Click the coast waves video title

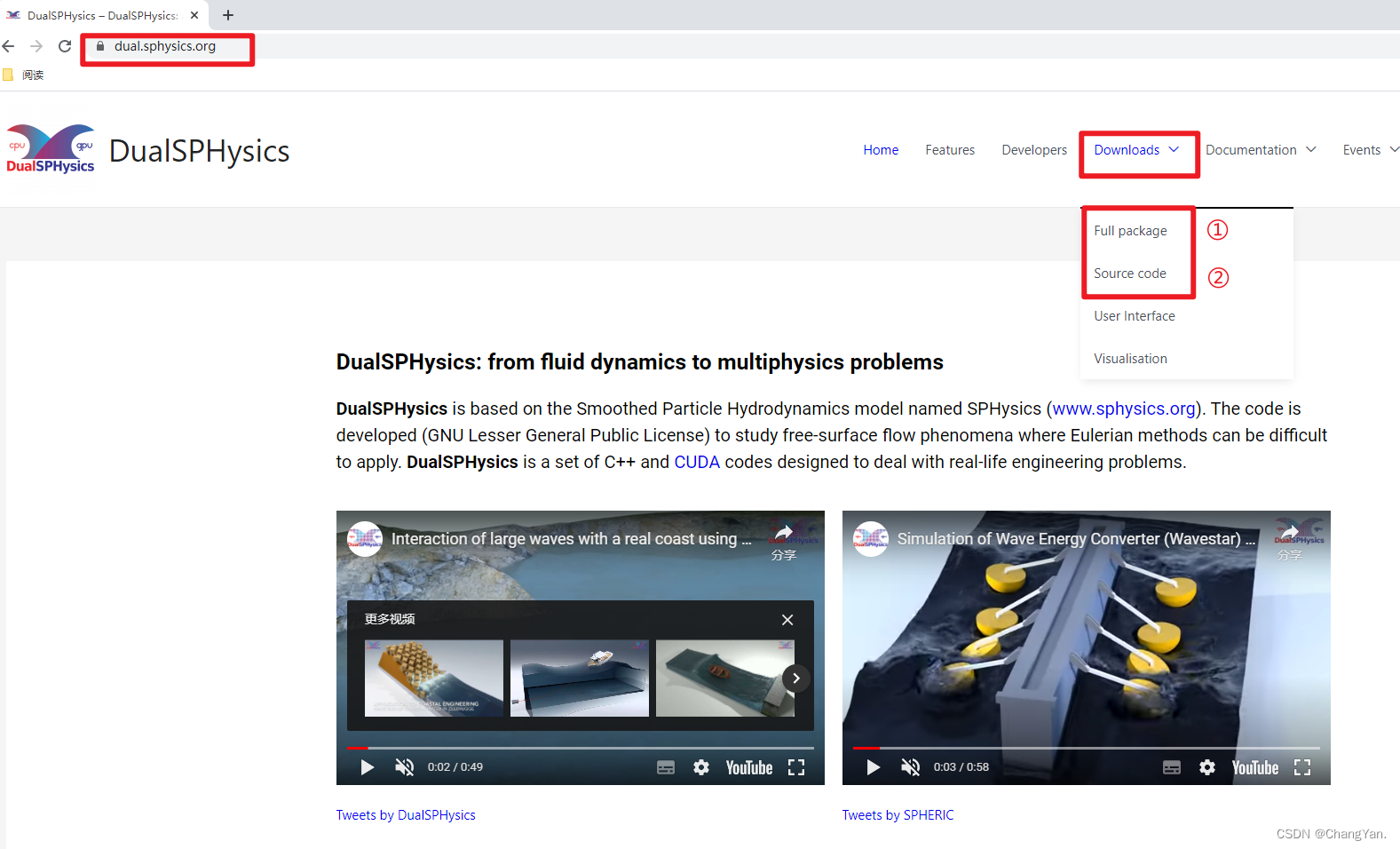(x=571, y=539)
